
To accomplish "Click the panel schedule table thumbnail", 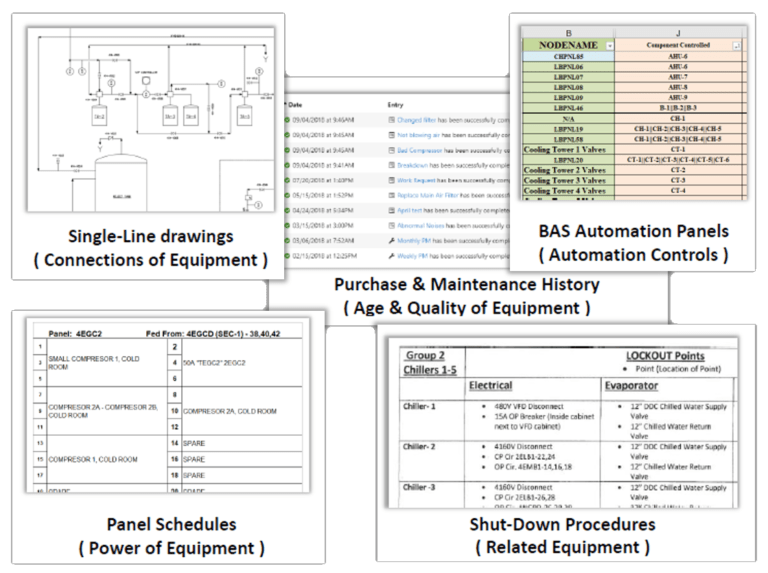I will click(168, 405).
